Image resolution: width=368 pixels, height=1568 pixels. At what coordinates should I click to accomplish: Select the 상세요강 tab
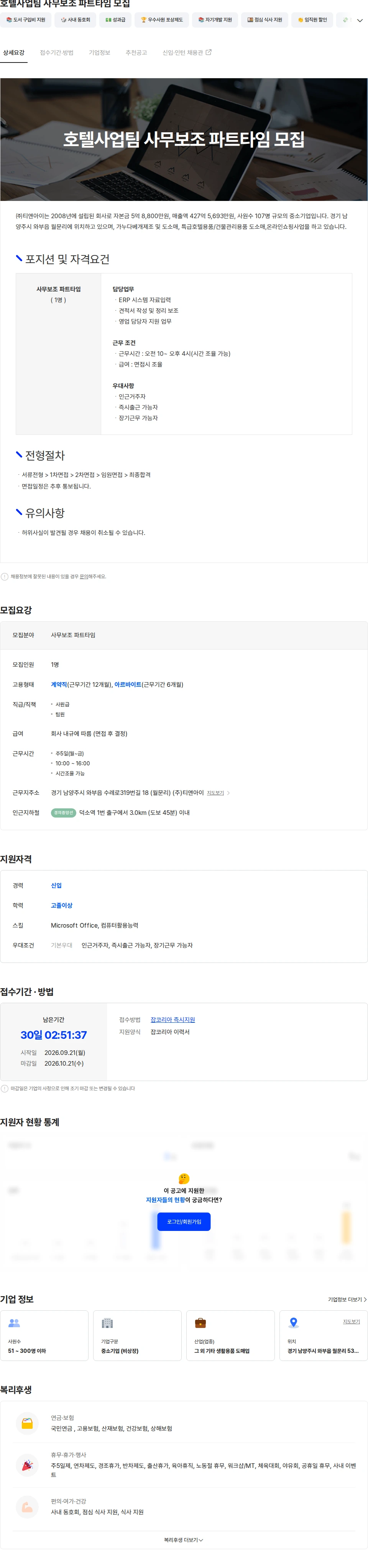point(13,53)
